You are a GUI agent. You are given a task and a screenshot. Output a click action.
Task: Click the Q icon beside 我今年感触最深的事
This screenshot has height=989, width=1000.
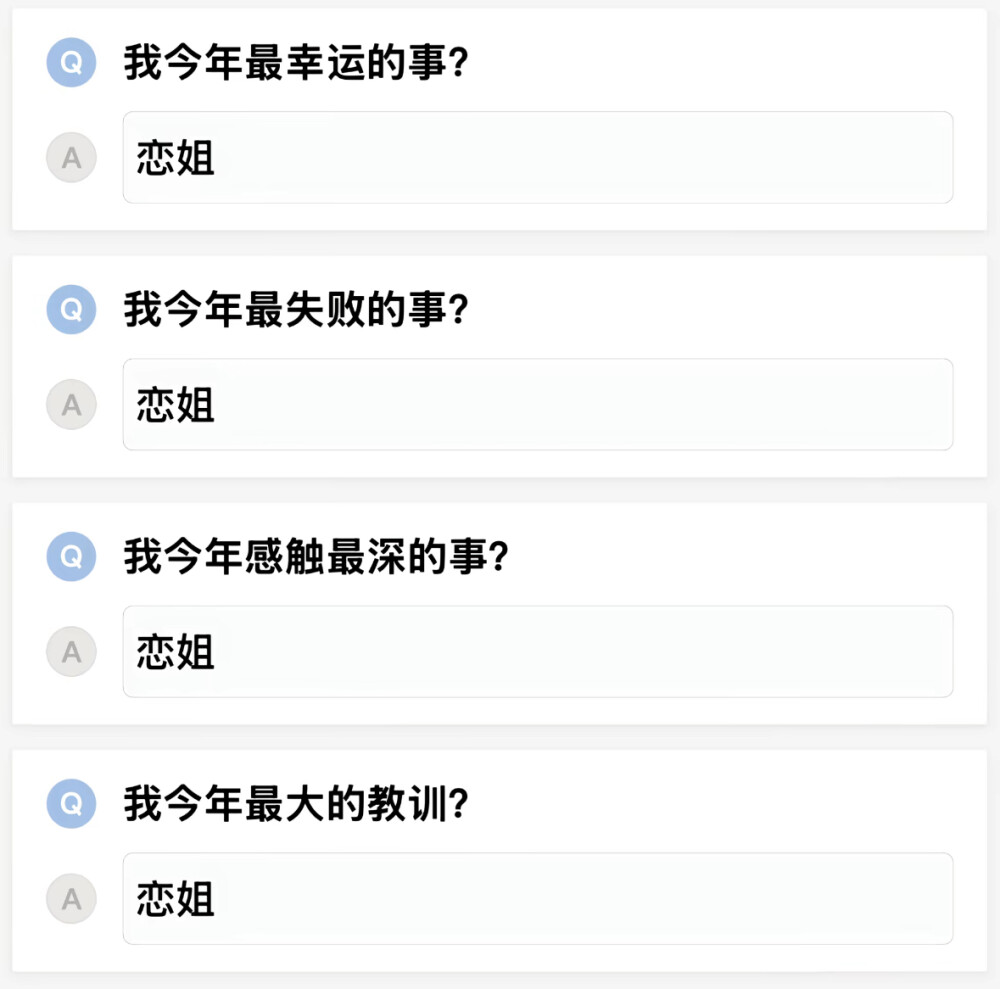[x=71, y=557]
